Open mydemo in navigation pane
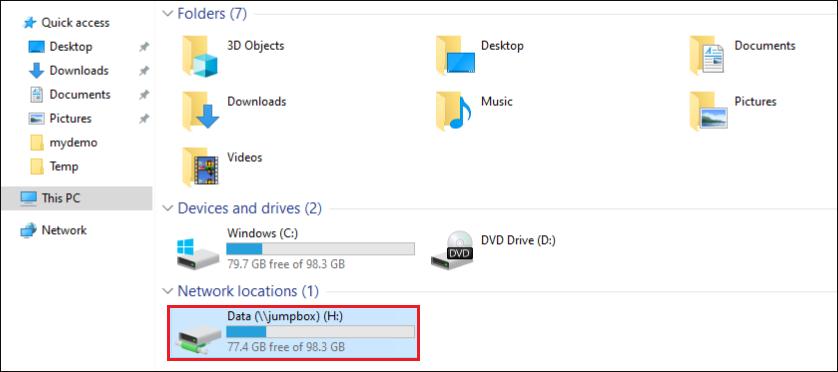Viewport: 838px width, 372px height. [x=74, y=143]
